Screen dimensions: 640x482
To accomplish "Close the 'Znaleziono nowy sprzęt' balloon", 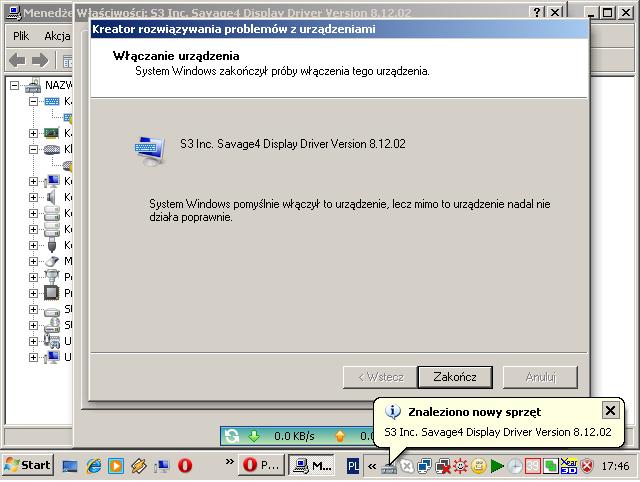I will point(610,410).
